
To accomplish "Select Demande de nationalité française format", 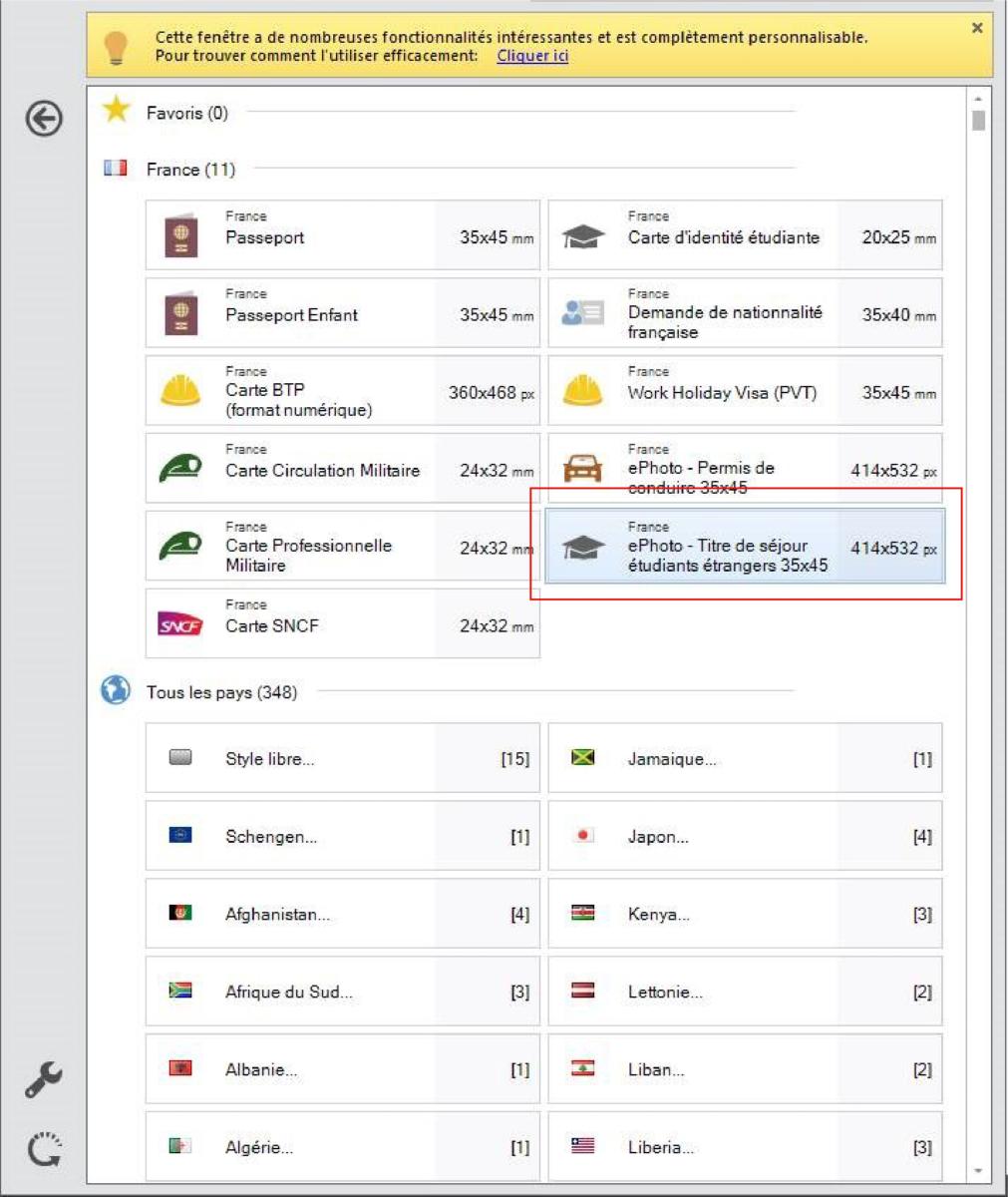I will pyautogui.click(x=744, y=313).
